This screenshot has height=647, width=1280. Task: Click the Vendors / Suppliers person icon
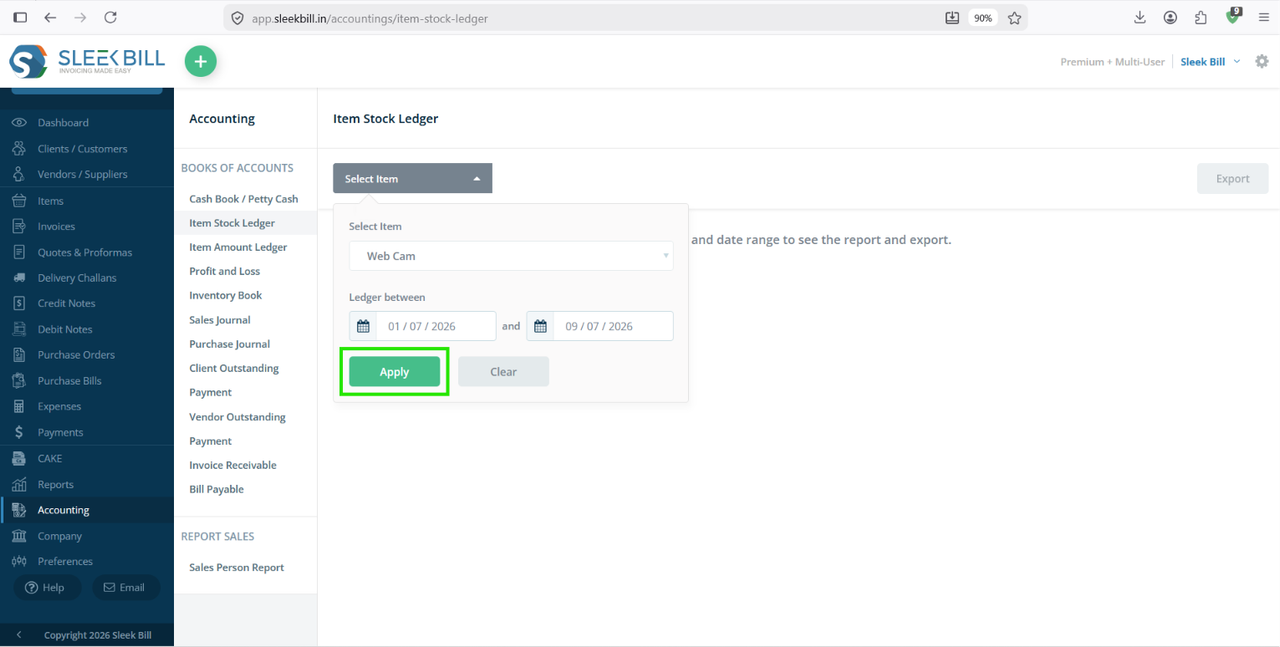19,174
